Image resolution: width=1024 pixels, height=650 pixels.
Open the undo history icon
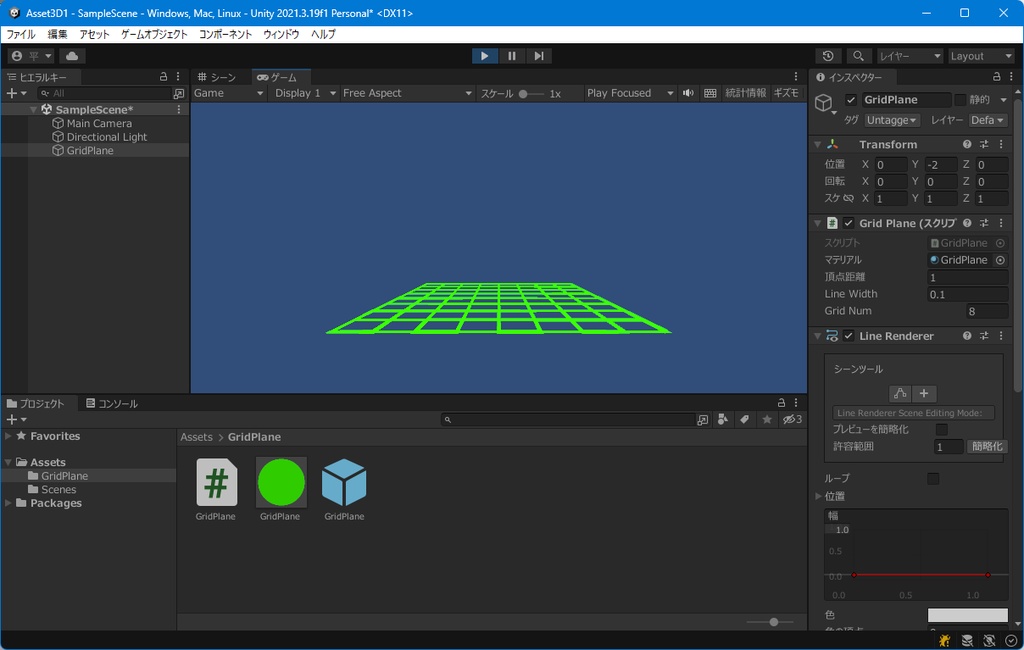point(828,56)
